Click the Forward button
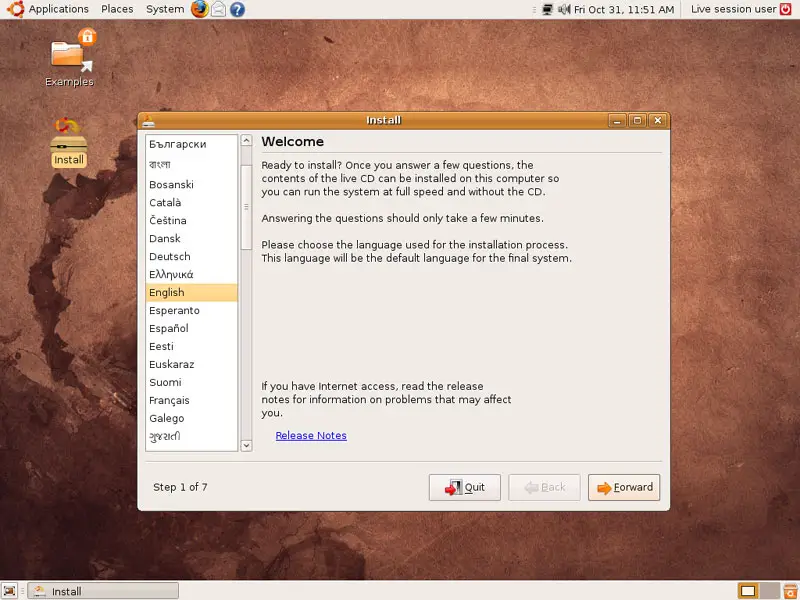The image size is (800, 600). [624, 488]
